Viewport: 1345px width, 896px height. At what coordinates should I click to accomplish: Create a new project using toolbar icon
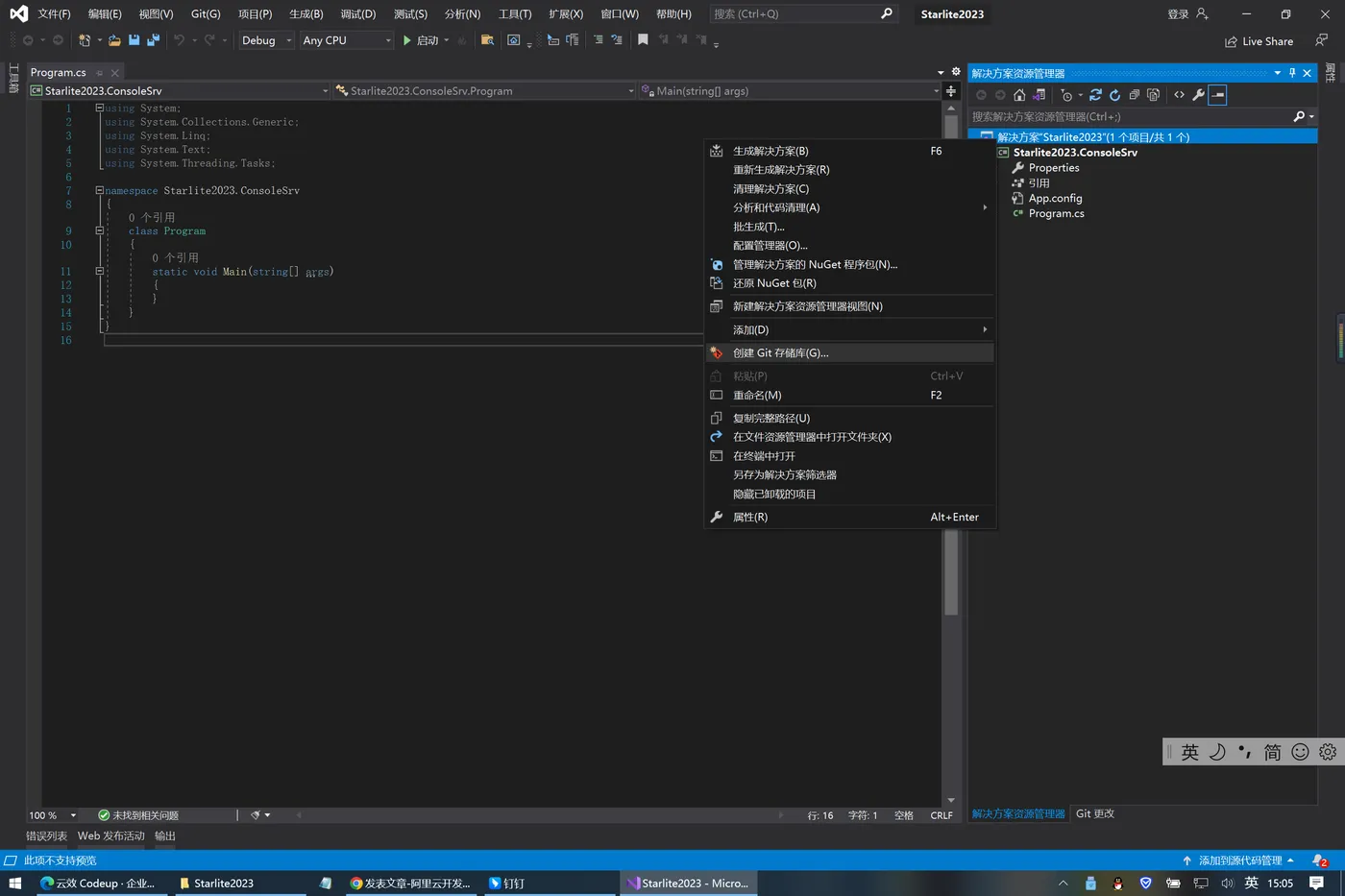point(85,40)
